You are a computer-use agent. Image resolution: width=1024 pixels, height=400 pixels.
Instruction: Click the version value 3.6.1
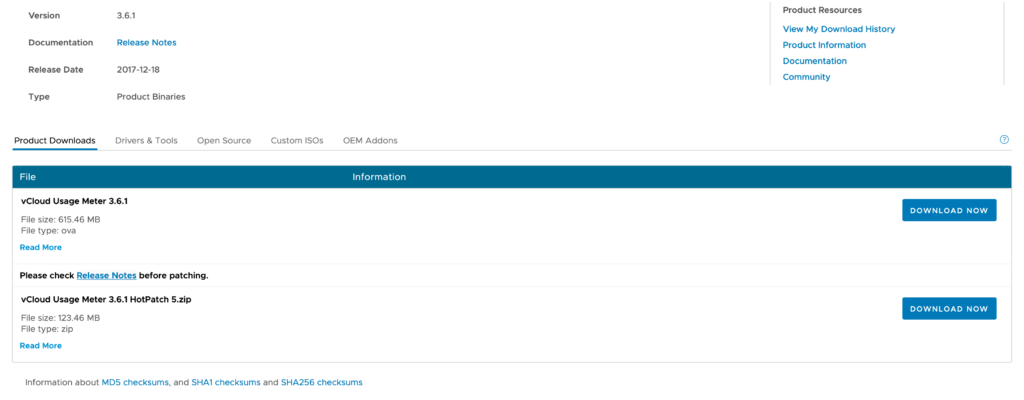coord(126,15)
